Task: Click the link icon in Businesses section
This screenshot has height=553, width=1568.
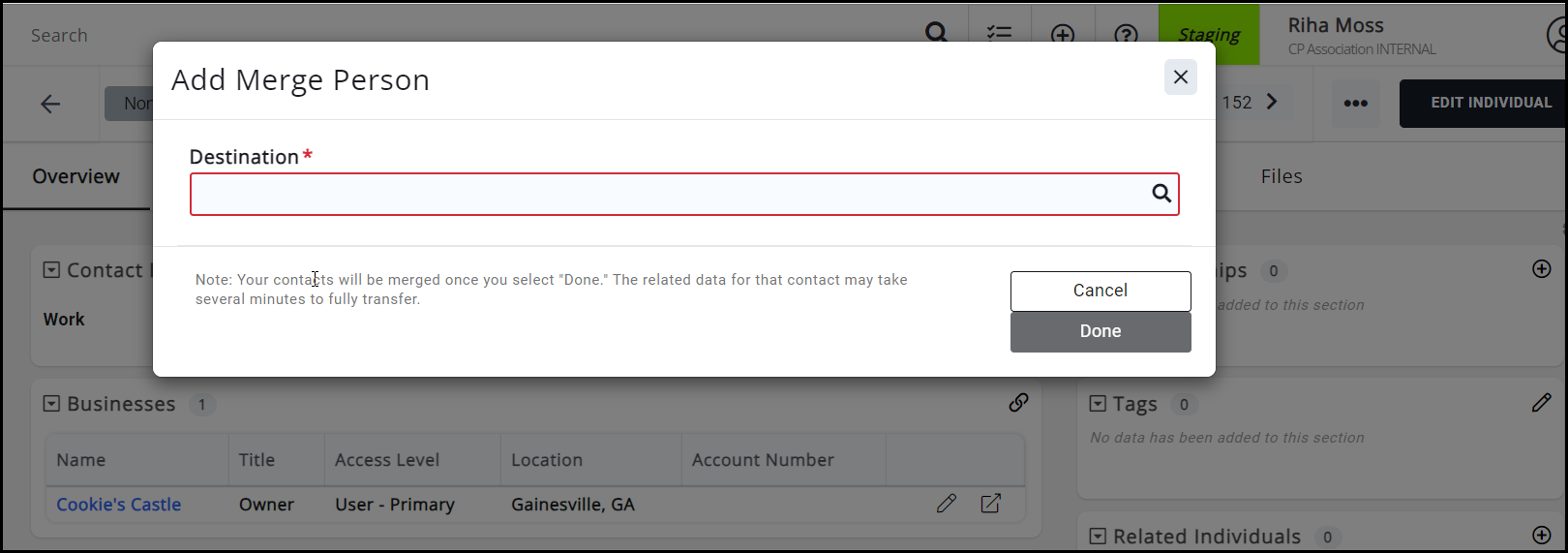Action: pos(1018,403)
